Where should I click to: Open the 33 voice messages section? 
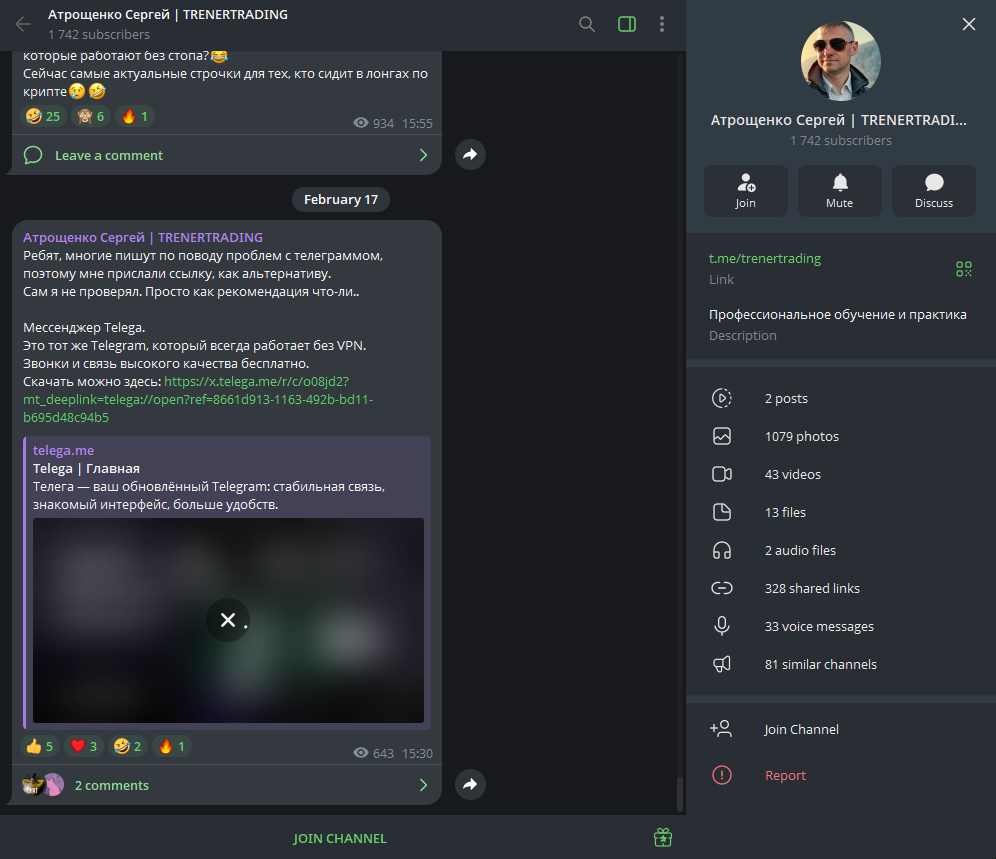pyautogui.click(x=841, y=626)
